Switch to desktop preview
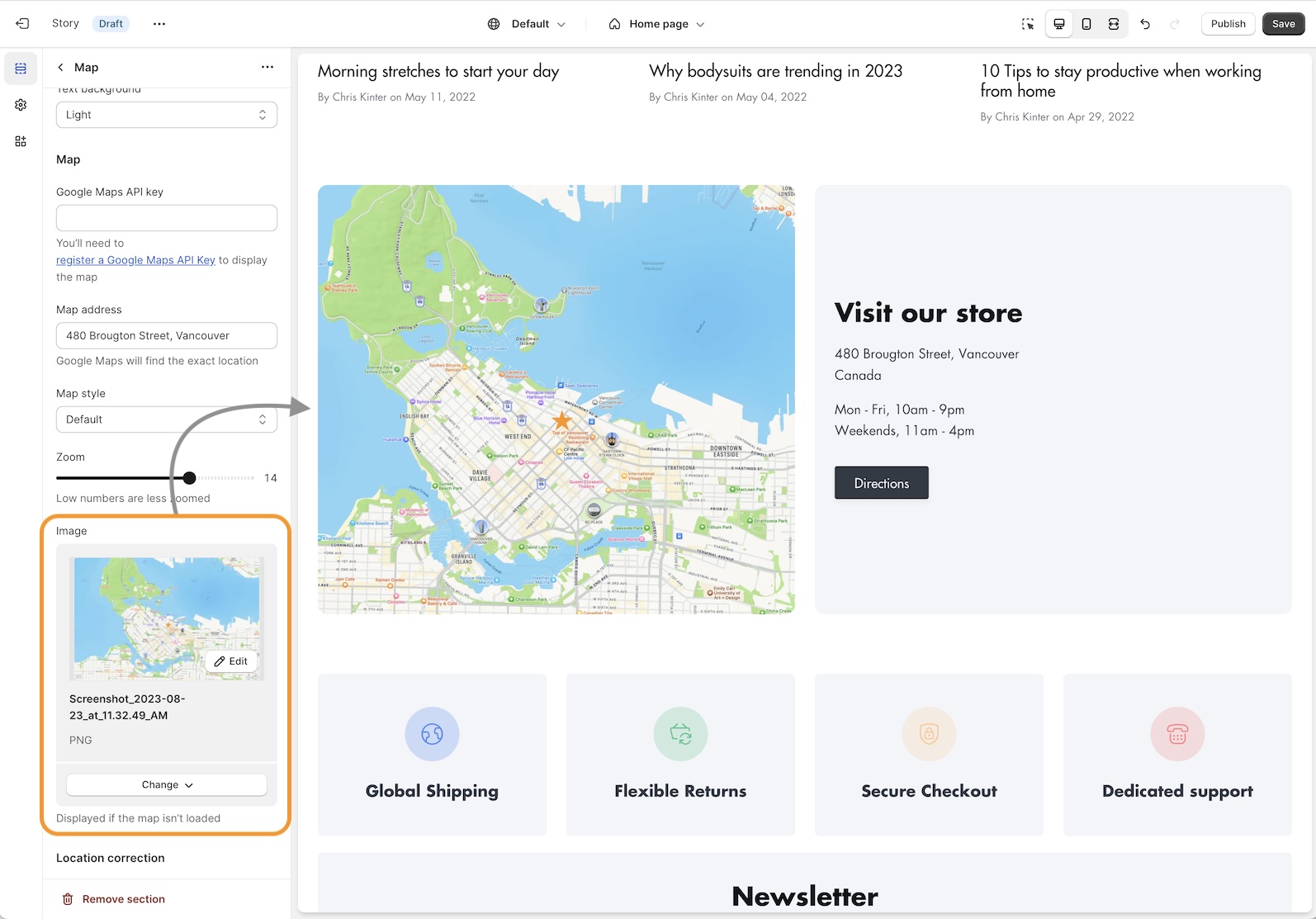 click(x=1058, y=24)
